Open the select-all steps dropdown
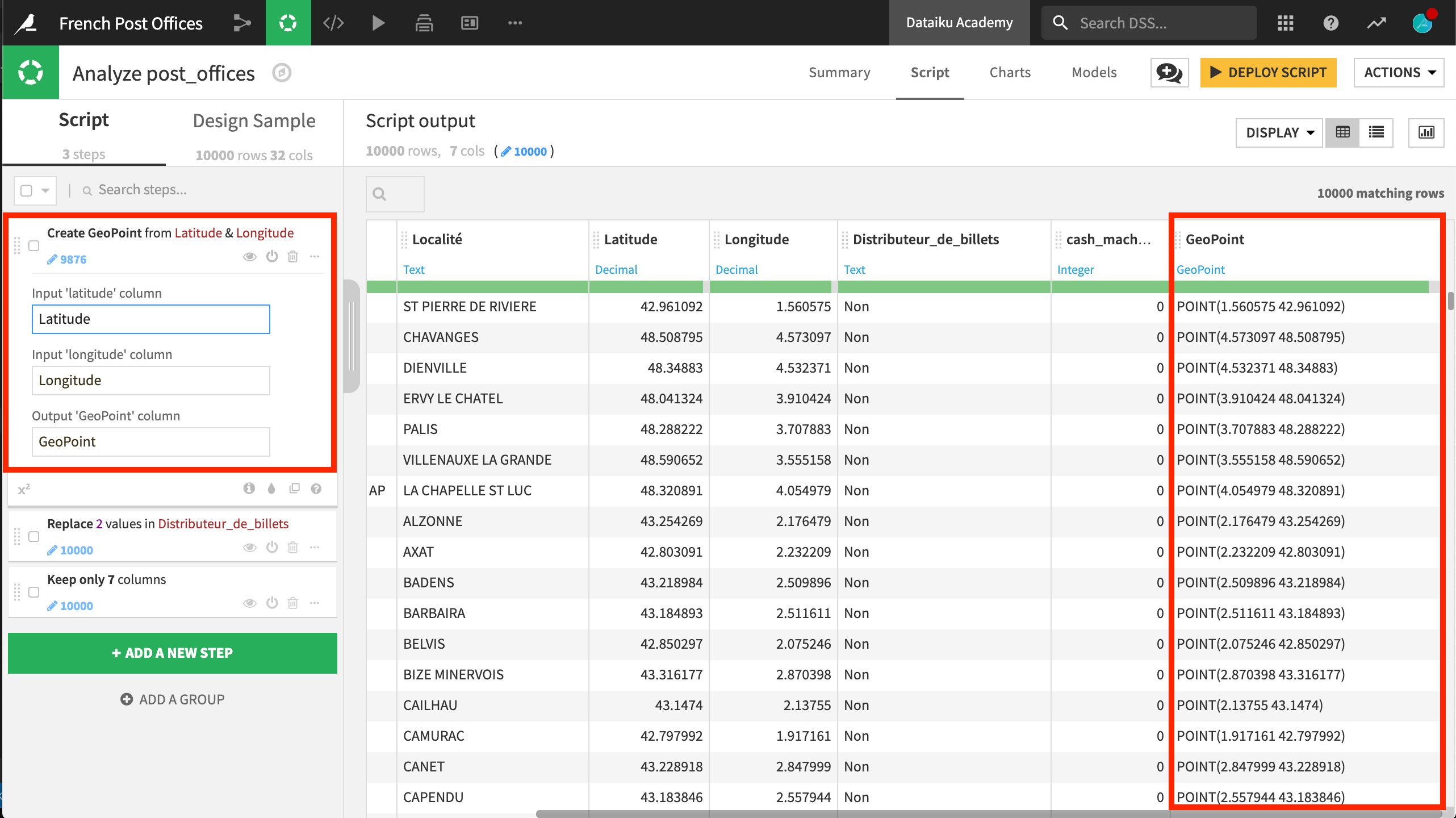This screenshot has height=818, width=1456. pyautogui.click(x=45, y=190)
